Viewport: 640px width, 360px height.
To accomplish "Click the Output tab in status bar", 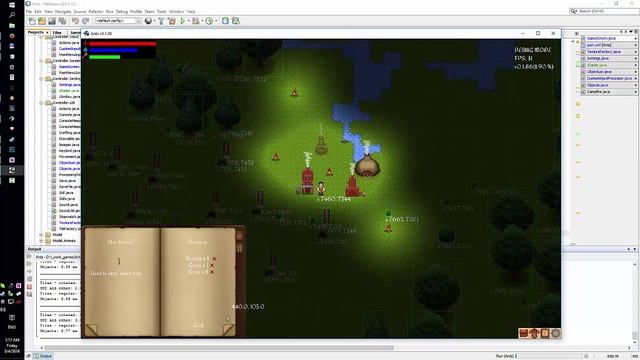I will point(42,356).
